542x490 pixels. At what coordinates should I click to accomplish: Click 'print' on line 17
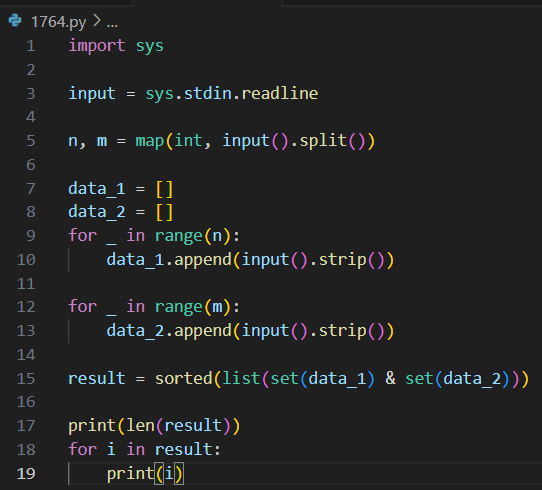tap(92, 426)
